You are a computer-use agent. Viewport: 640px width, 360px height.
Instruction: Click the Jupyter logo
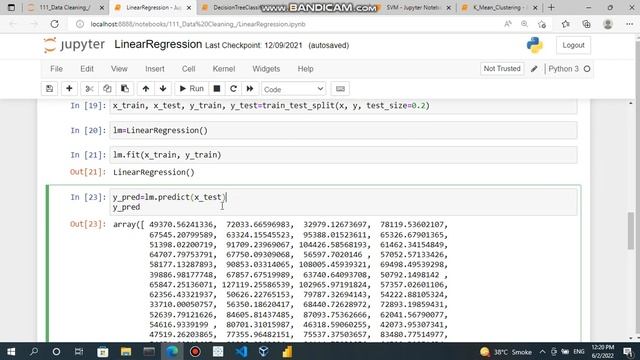click(74, 45)
